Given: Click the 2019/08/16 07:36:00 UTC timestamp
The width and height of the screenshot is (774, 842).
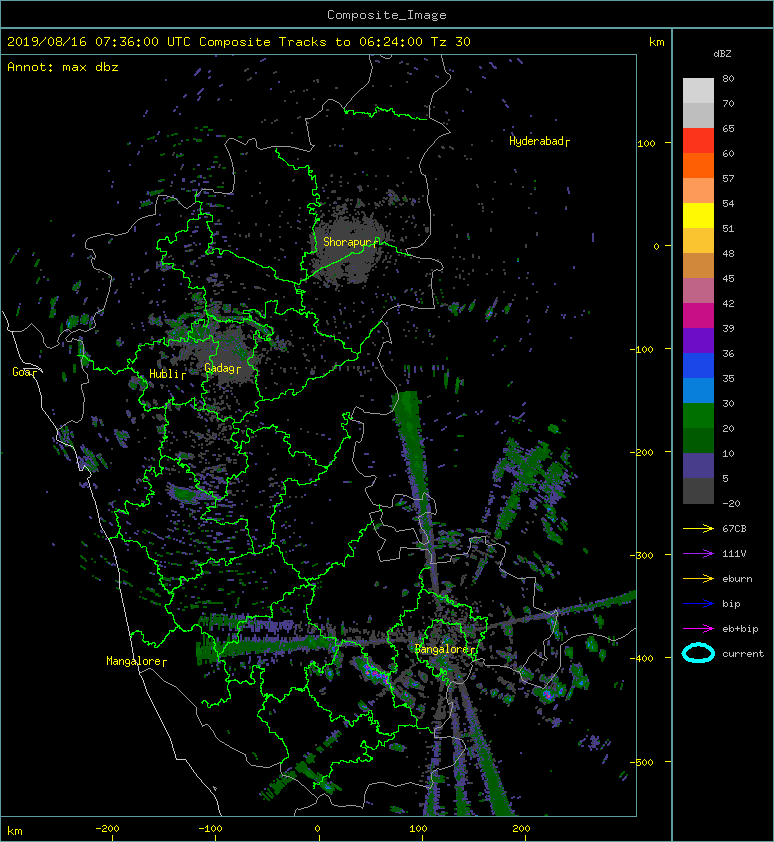Looking at the screenshot, I should click(x=98, y=42).
